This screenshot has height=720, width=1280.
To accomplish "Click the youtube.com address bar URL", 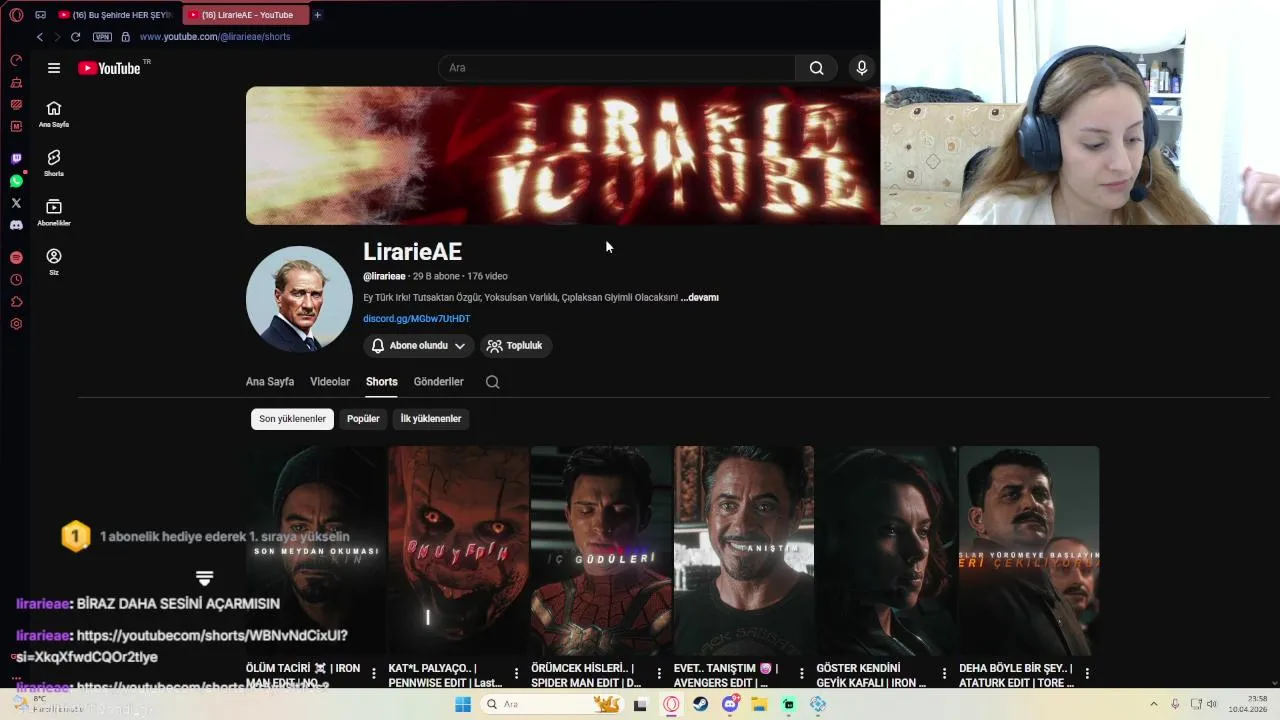I will [x=215, y=37].
